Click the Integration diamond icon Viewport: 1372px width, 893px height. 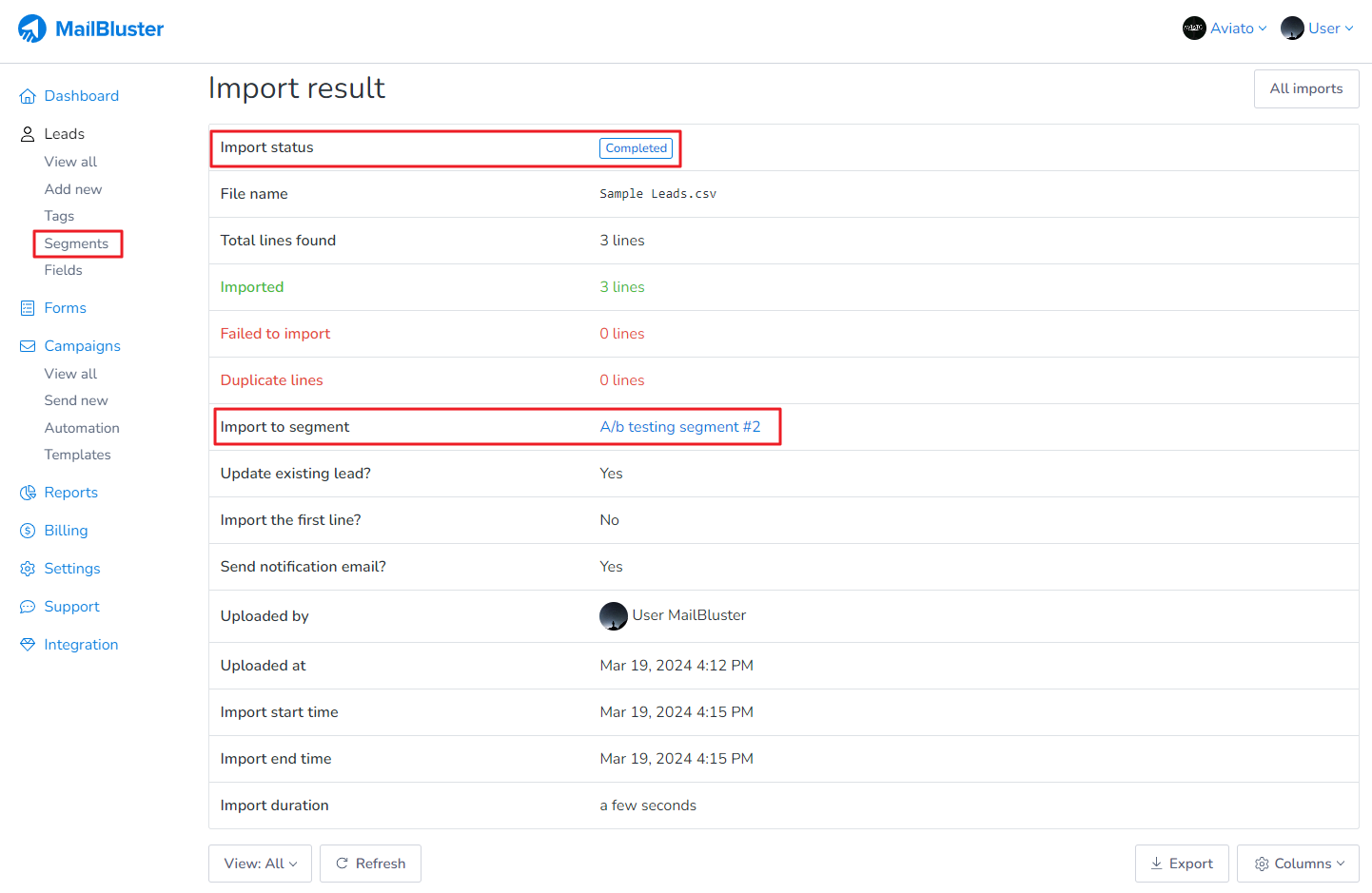[x=28, y=645]
